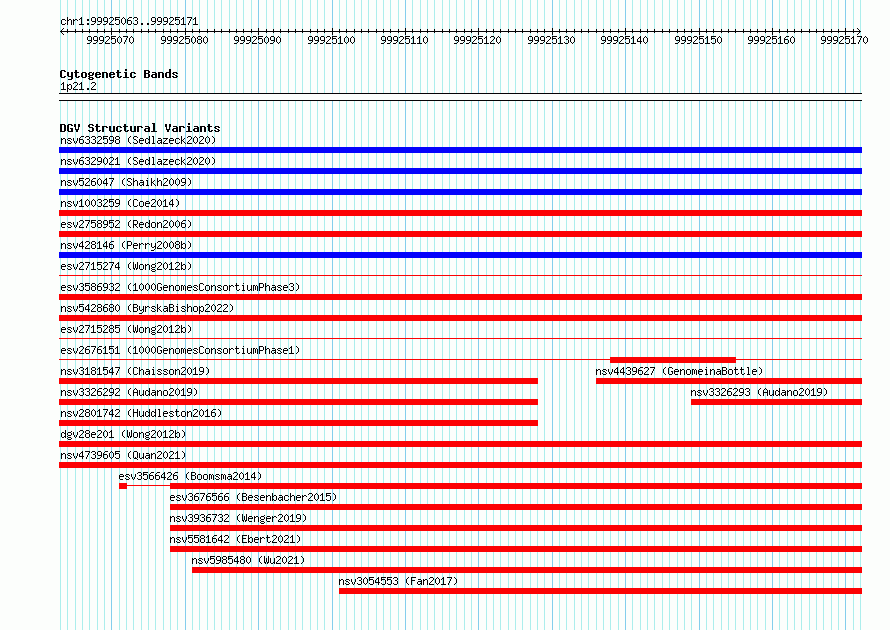The image size is (890, 630).
Task: Click ruler position 99925150
Action: tap(699, 40)
